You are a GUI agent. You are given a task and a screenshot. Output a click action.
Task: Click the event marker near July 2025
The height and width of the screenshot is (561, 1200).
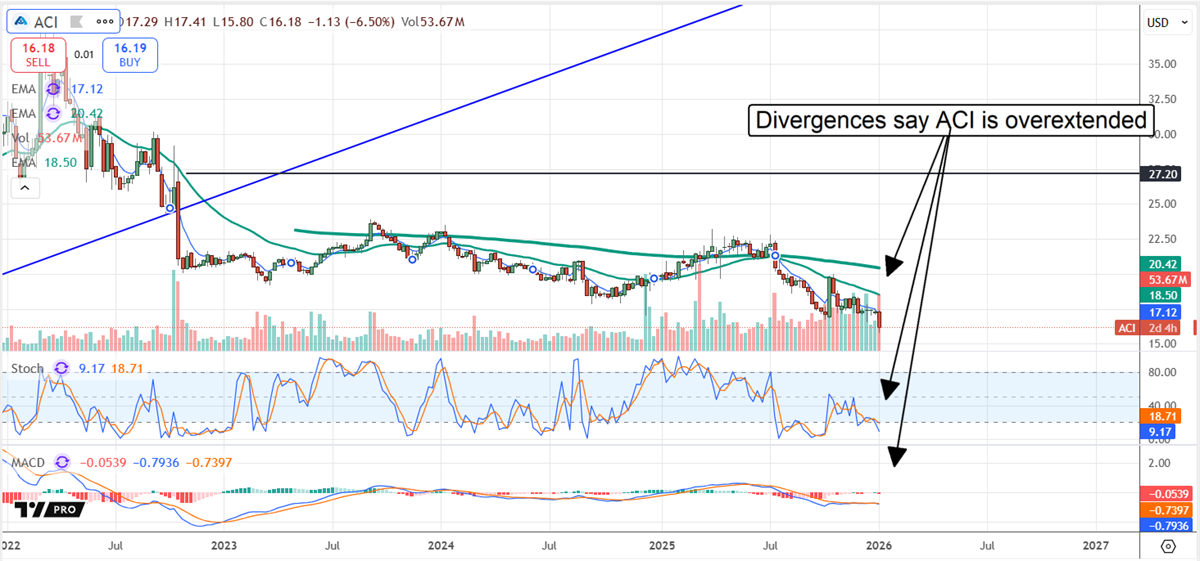tap(774, 256)
